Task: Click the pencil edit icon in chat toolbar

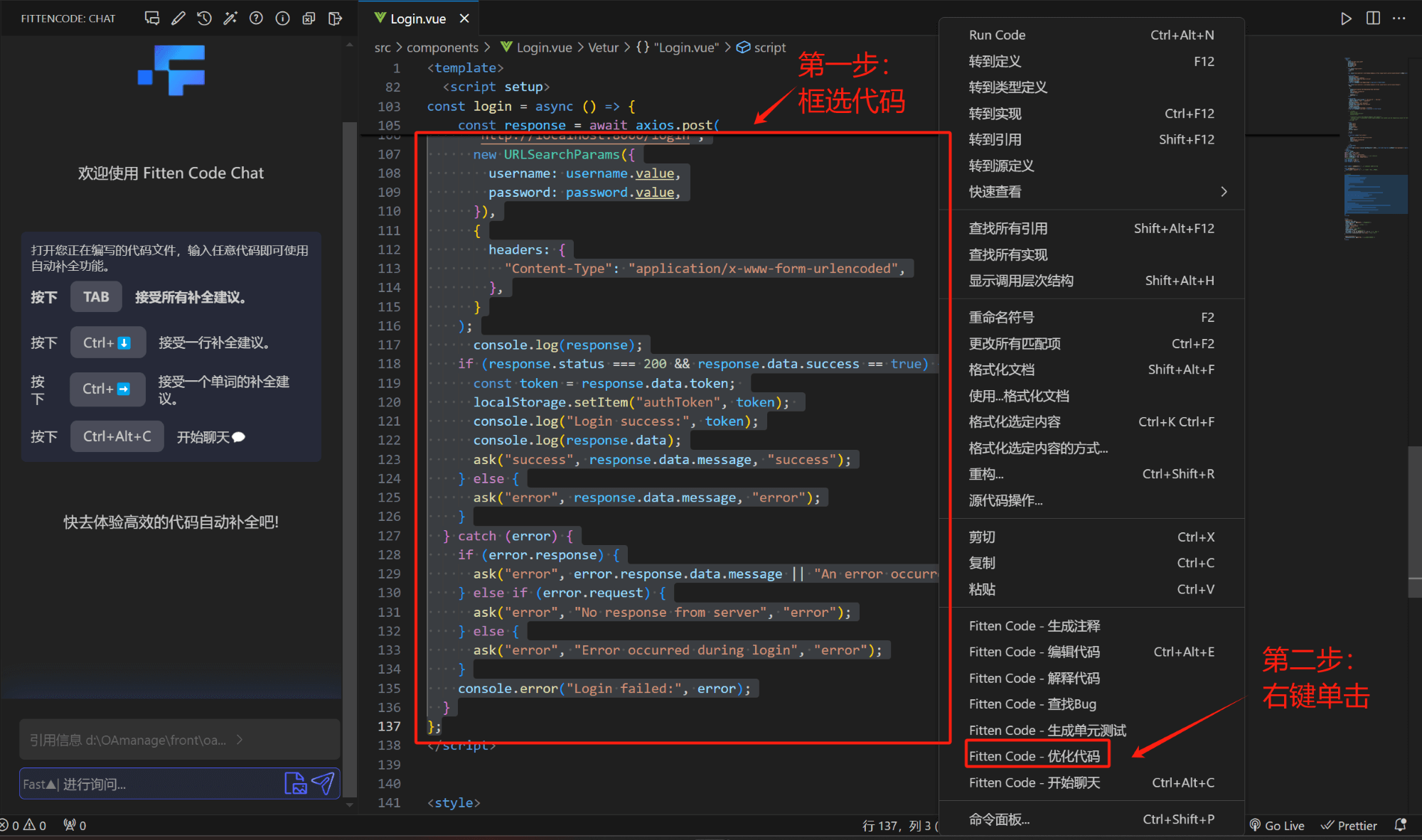Action: pos(178,18)
